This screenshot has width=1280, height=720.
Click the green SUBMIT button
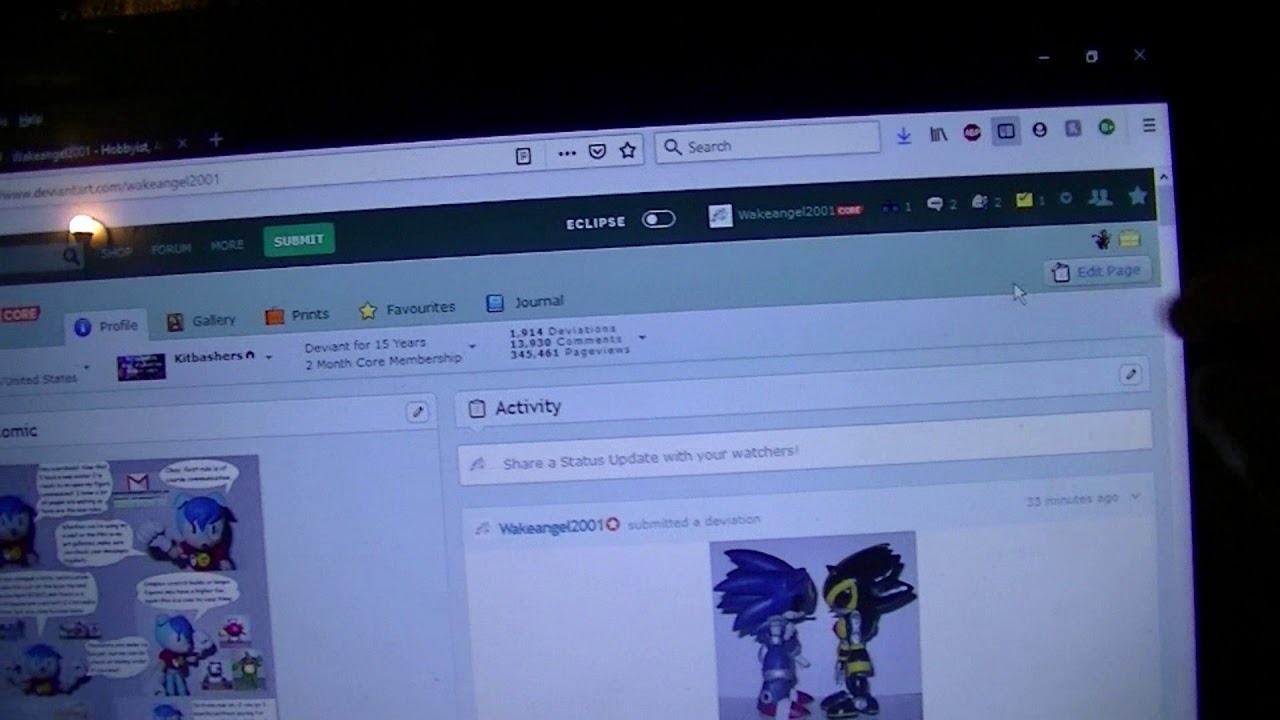click(298, 240)
